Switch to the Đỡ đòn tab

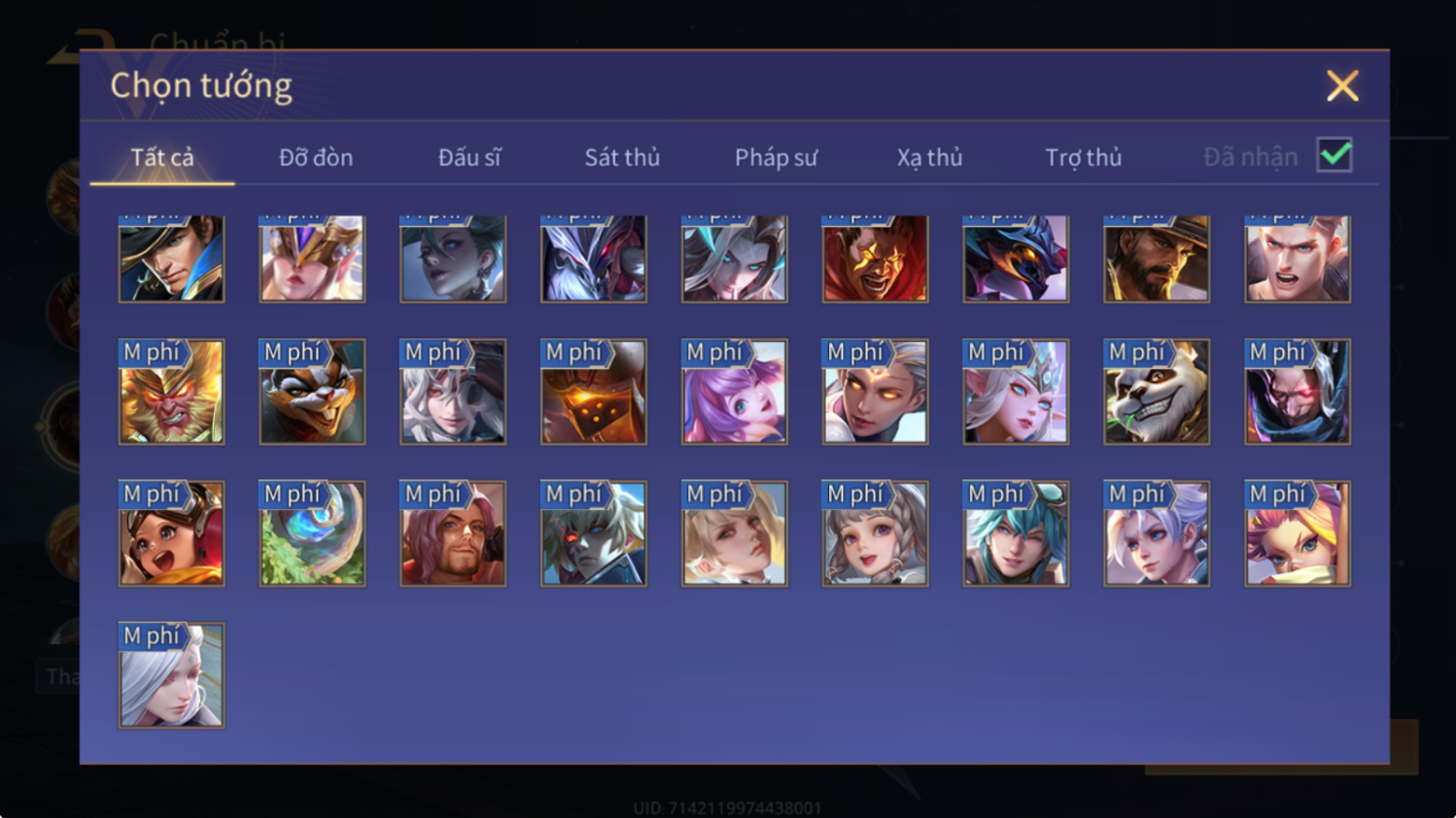(x=316, y=157)
